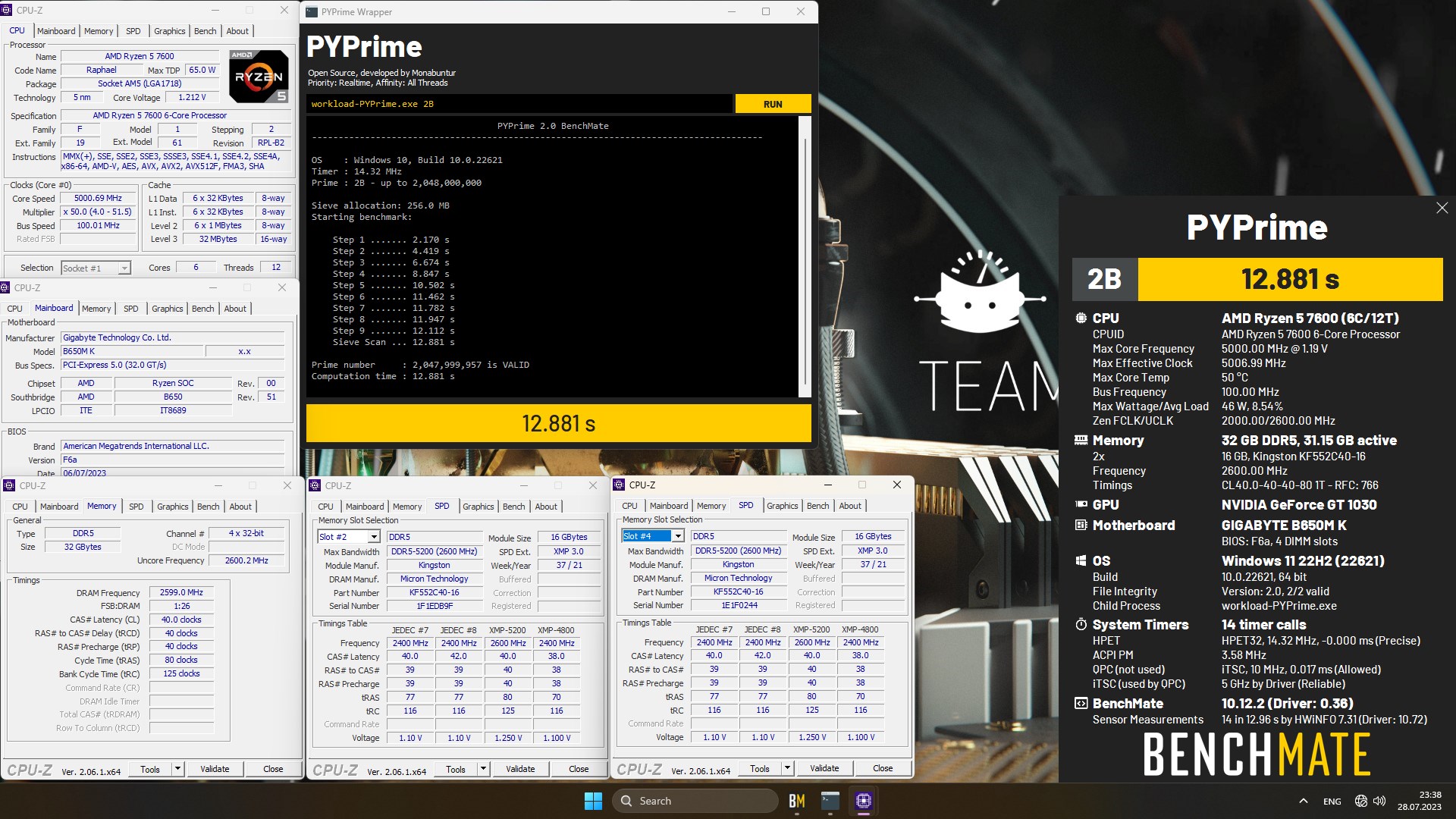Open Graphics tab in top CPU-Z window
Image resolution: width=1456 pixels, height=819 pixels.
169,31
